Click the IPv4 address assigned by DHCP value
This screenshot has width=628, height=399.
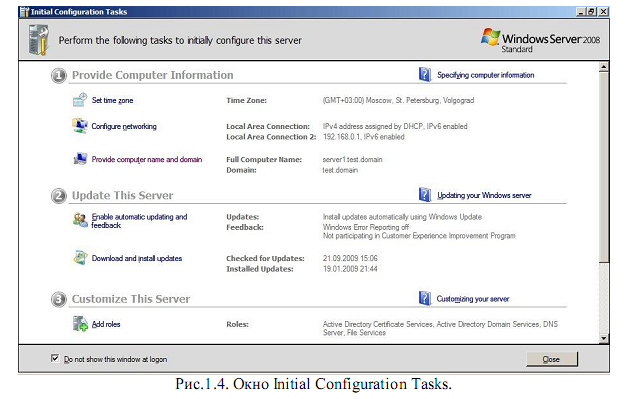(395, 126)
